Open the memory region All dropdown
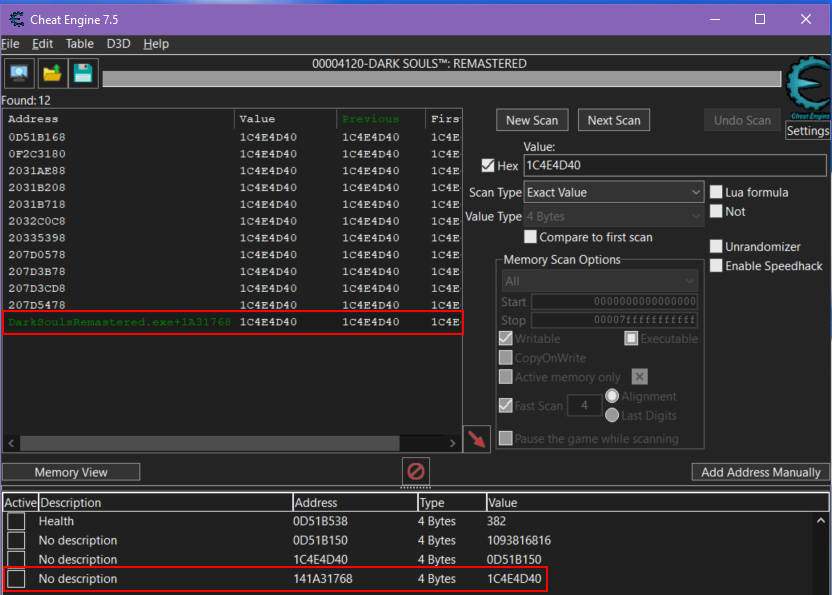The width and height of the screenshot is (832, 595). (600, 281)
